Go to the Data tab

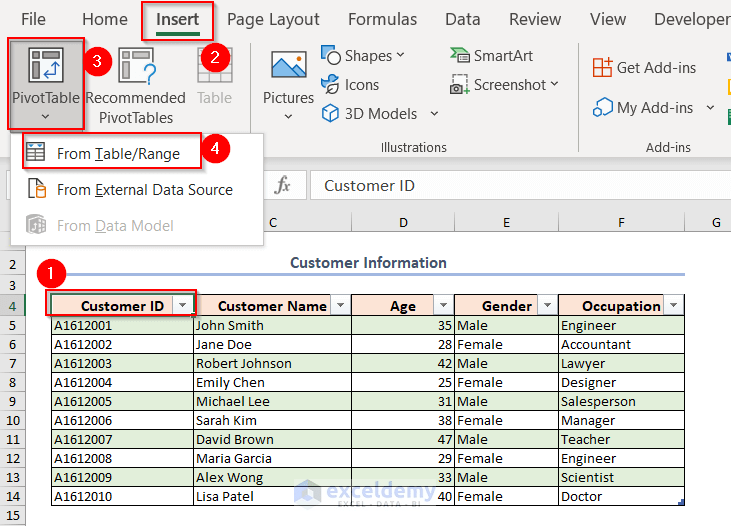462,19
